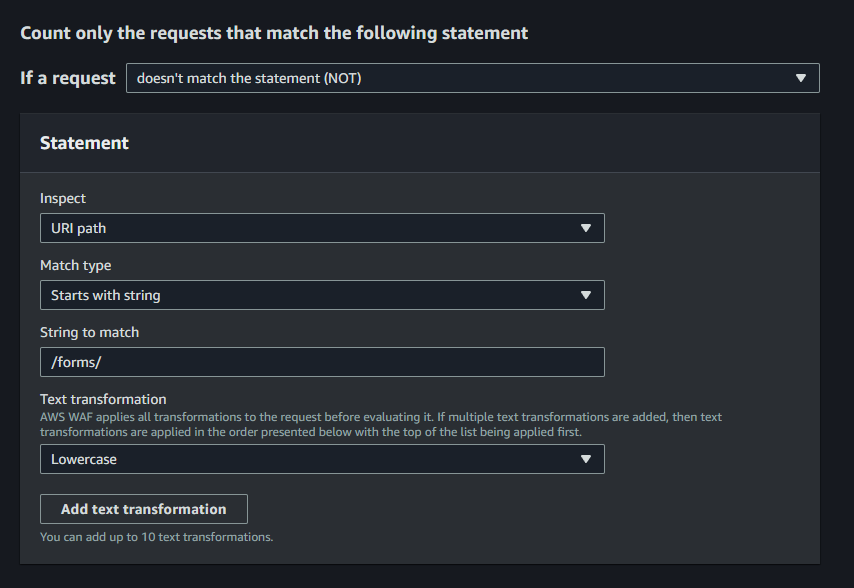854x588 pixels.
Task: Click the Inspect field label
Action: click(63, 198)
